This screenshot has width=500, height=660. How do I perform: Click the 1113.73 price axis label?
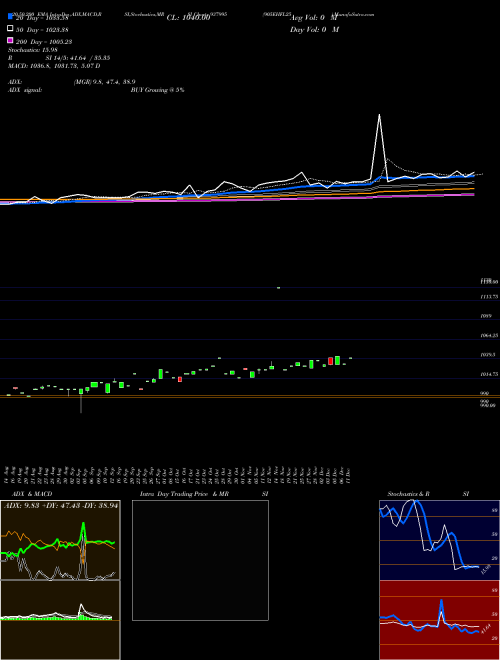(x=489, y=297)
